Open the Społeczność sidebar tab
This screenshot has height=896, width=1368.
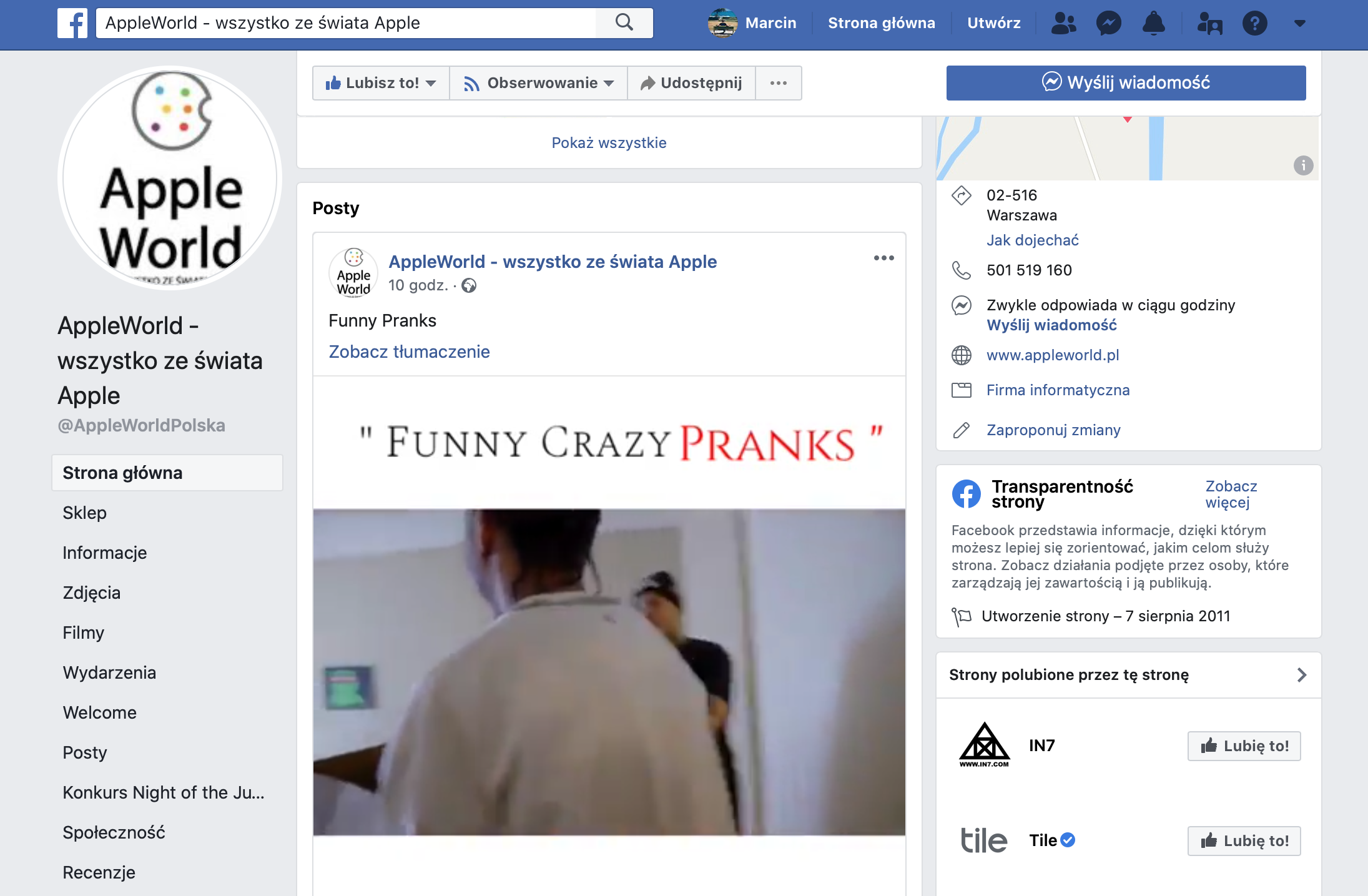(x=114, y=832)
